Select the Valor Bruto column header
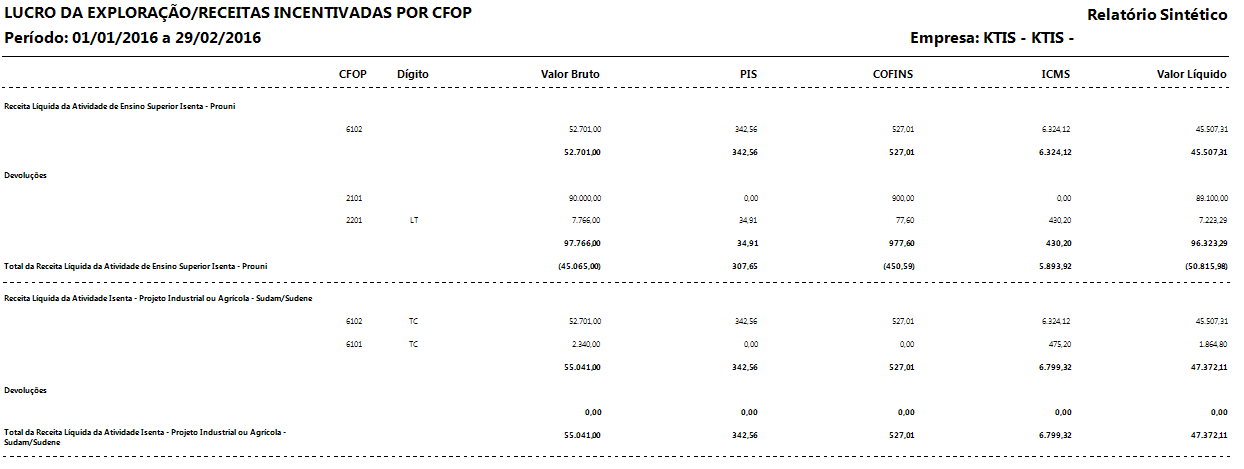Image resolution: width=1244 pixels, height=469 pixels. (570, 74)
